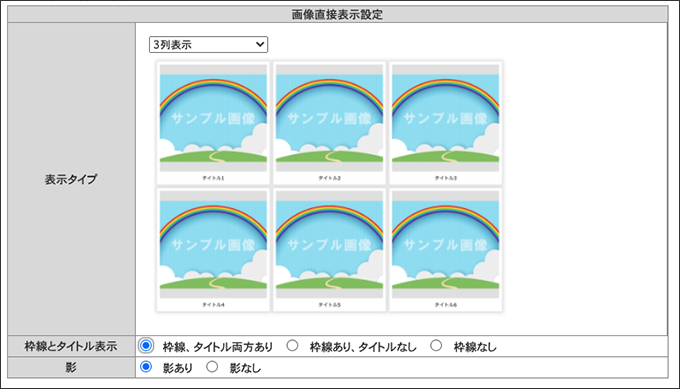Click sample image thumbnail タイトル1
Screen dimensions: 680x389
point(213,118)
